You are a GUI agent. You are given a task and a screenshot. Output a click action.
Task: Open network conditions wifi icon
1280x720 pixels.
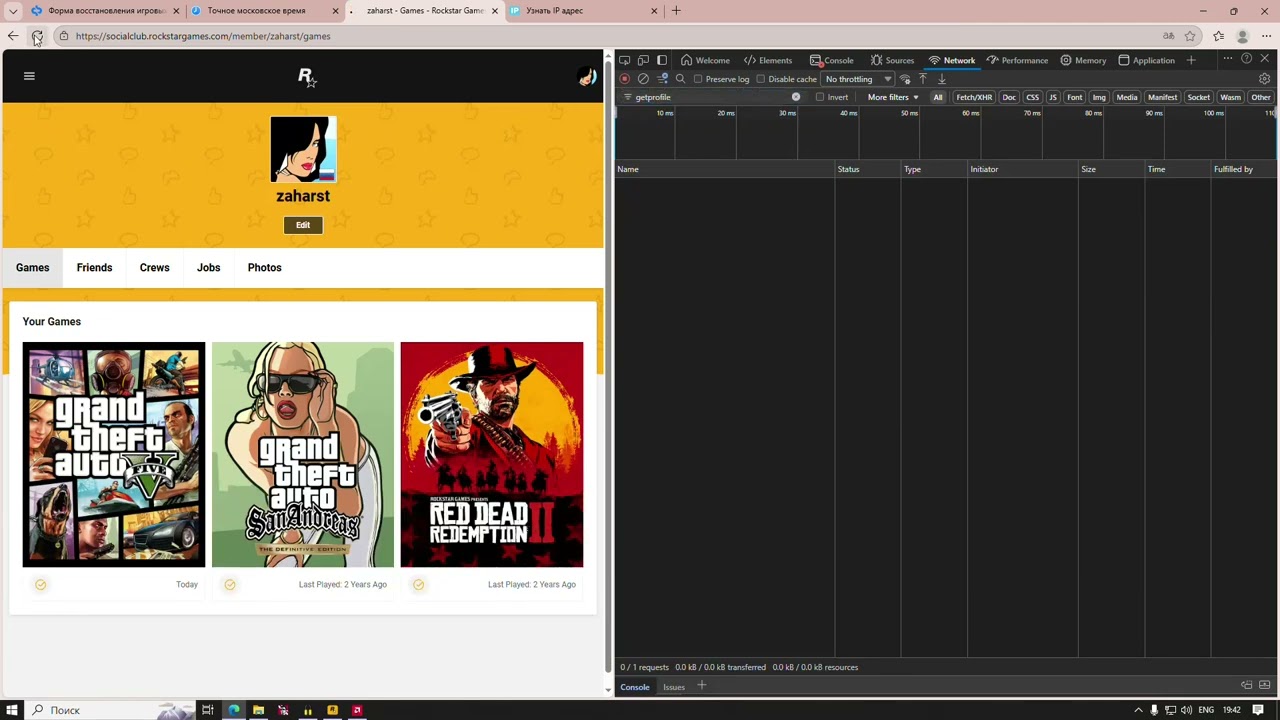pos(905,79)
